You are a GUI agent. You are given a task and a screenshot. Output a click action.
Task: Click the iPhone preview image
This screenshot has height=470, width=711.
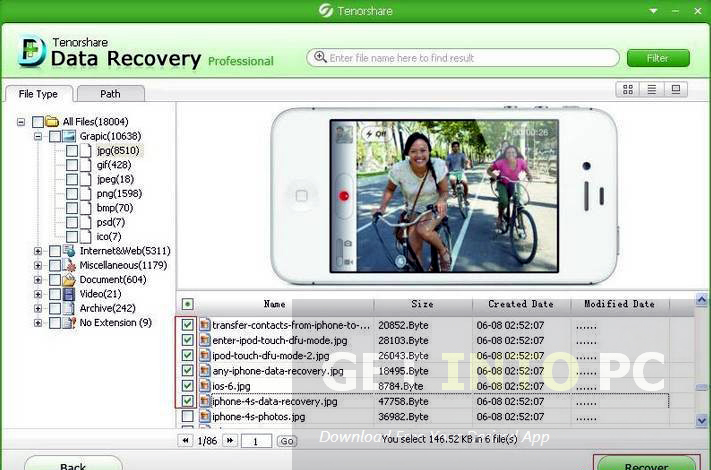coord(444,196)
